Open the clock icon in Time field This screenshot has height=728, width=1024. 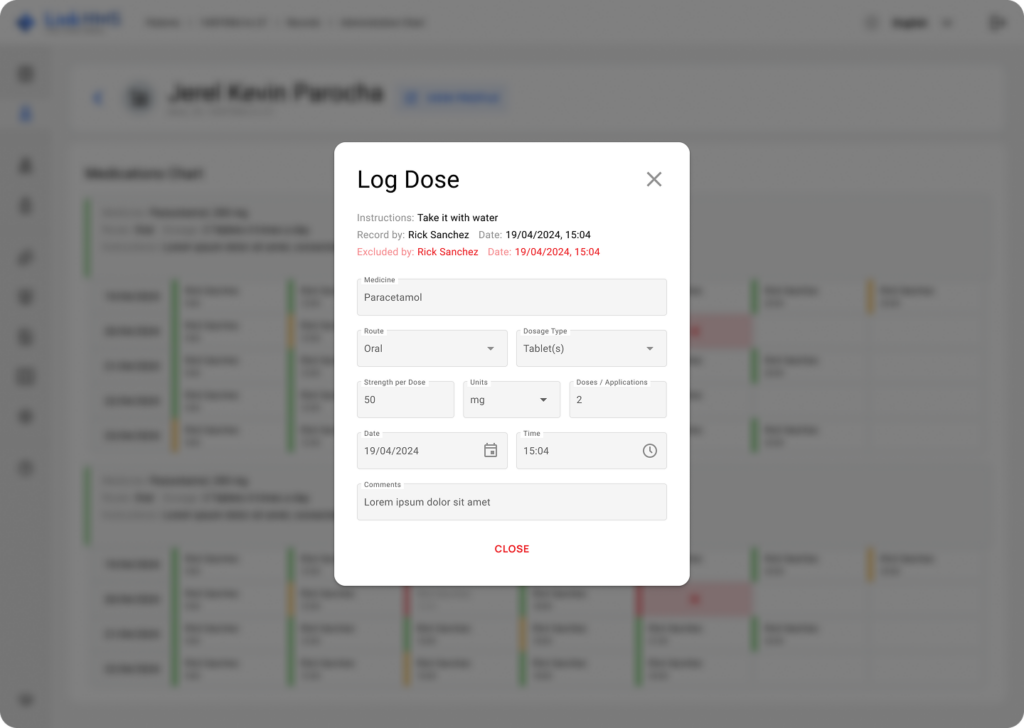tap(650, 451)
